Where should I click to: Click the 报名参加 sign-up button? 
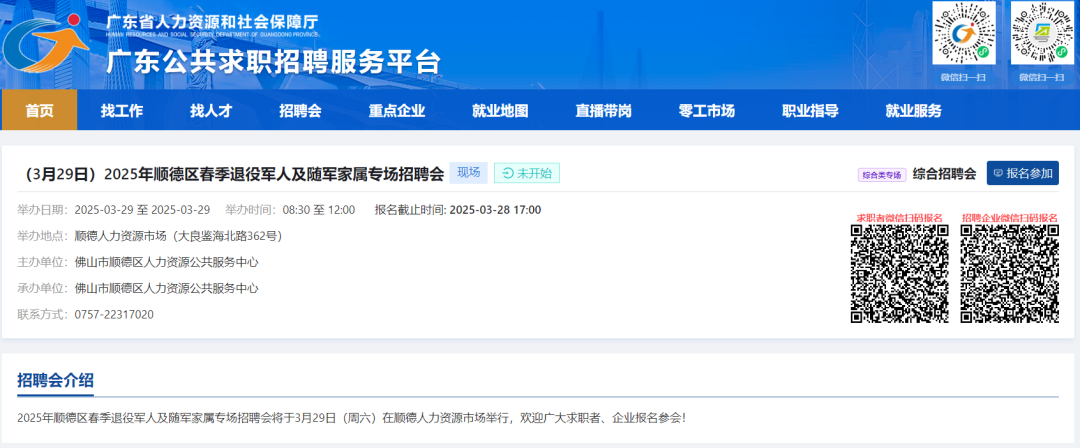coord(1023,173)
